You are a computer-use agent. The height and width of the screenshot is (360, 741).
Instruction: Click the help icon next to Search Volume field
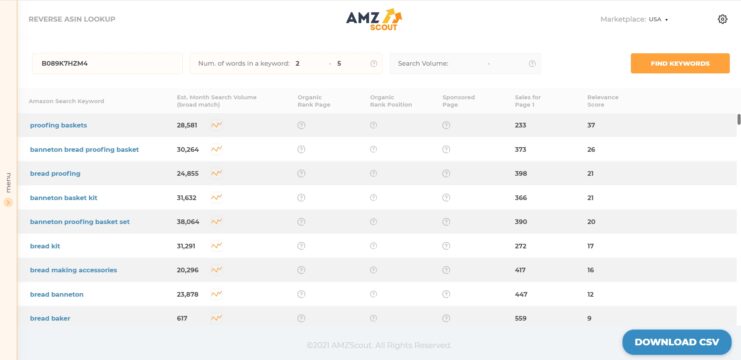pos(532,63)
